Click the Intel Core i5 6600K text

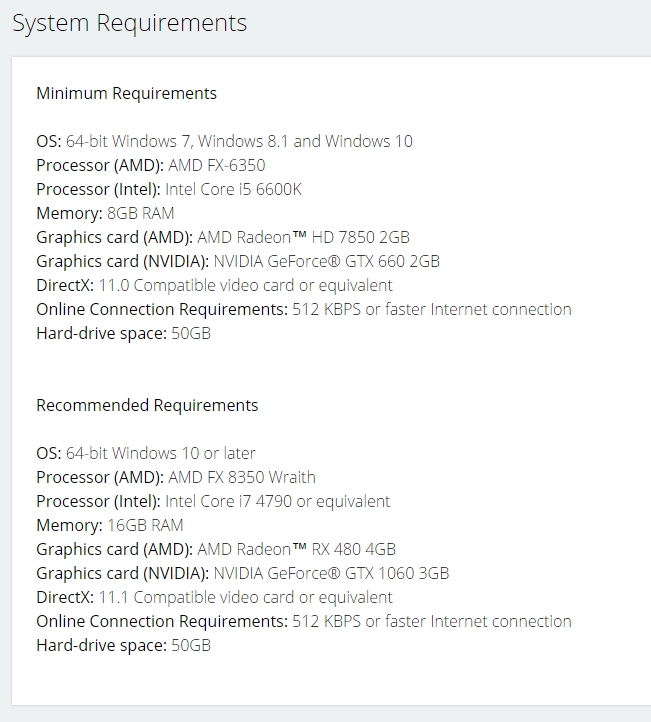233,189
